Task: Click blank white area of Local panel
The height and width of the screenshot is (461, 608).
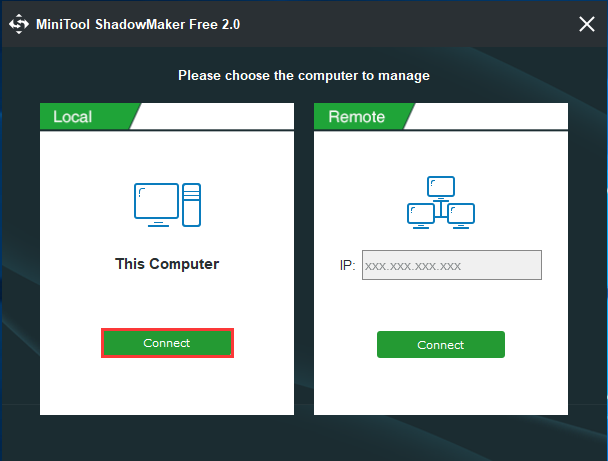Action: click(167, 388)
